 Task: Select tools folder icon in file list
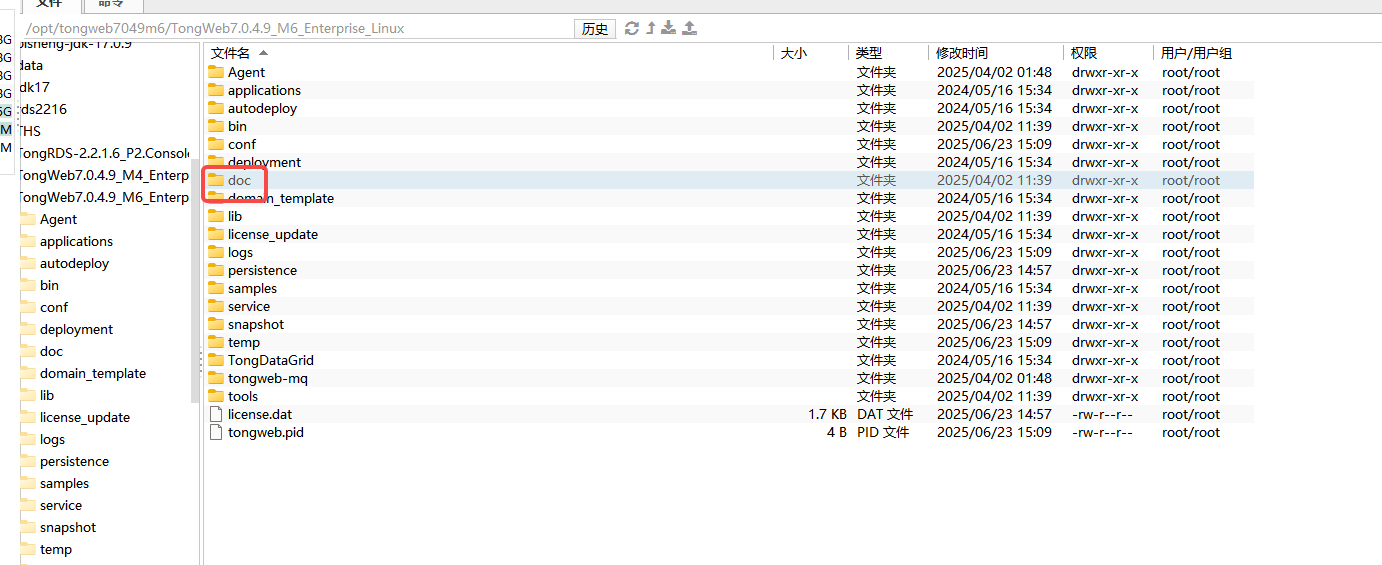216,396
